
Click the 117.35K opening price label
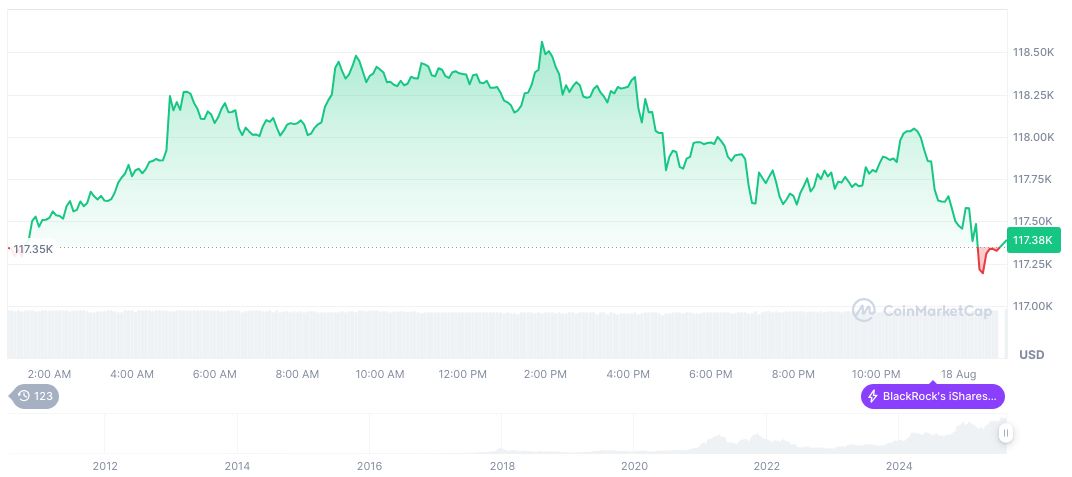tap(33, 249)
